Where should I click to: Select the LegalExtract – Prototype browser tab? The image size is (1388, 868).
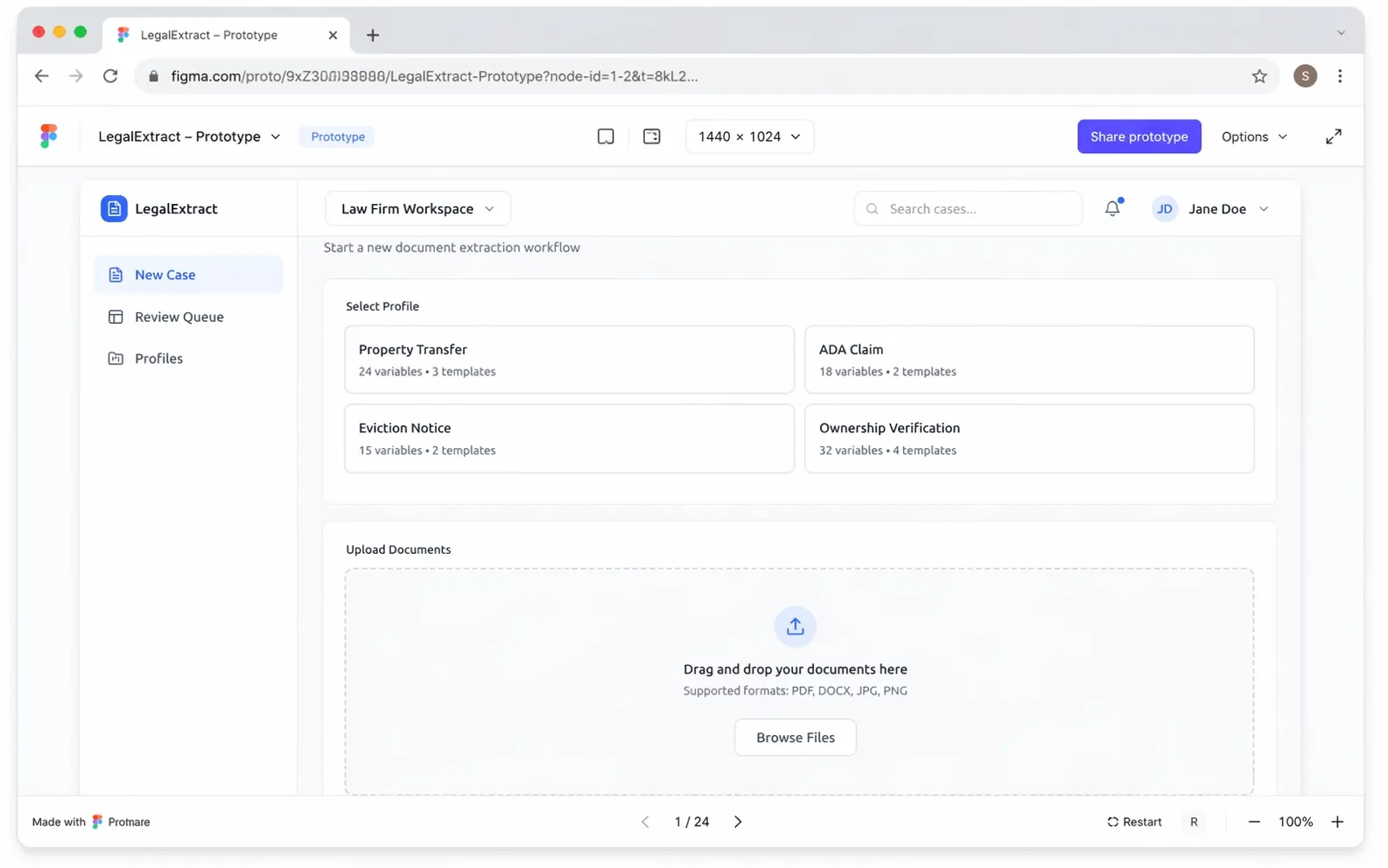[227, 35]
